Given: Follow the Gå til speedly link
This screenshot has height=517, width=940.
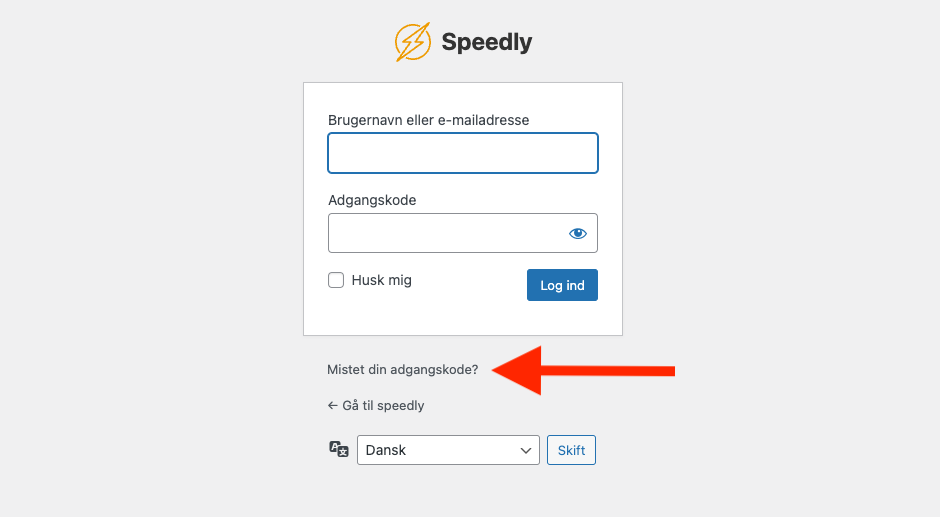Looking at the screenshot, I should 383,406.
